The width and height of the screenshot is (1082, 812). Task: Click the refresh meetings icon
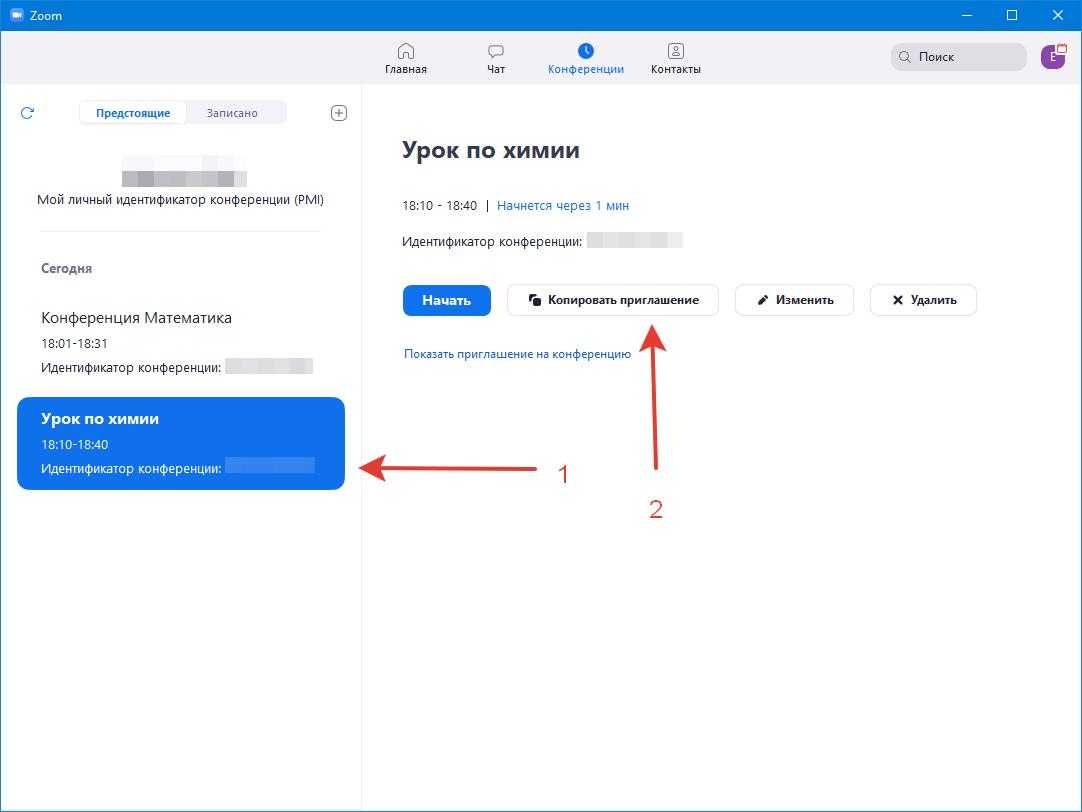tap(27, 113)
